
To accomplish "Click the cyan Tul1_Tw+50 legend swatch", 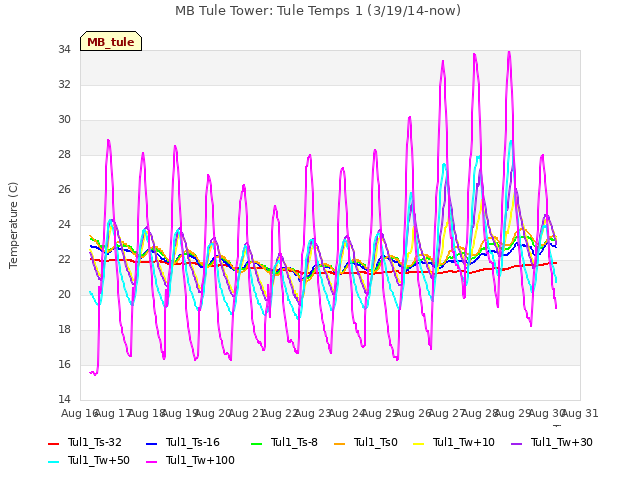I will pos(53,461).
